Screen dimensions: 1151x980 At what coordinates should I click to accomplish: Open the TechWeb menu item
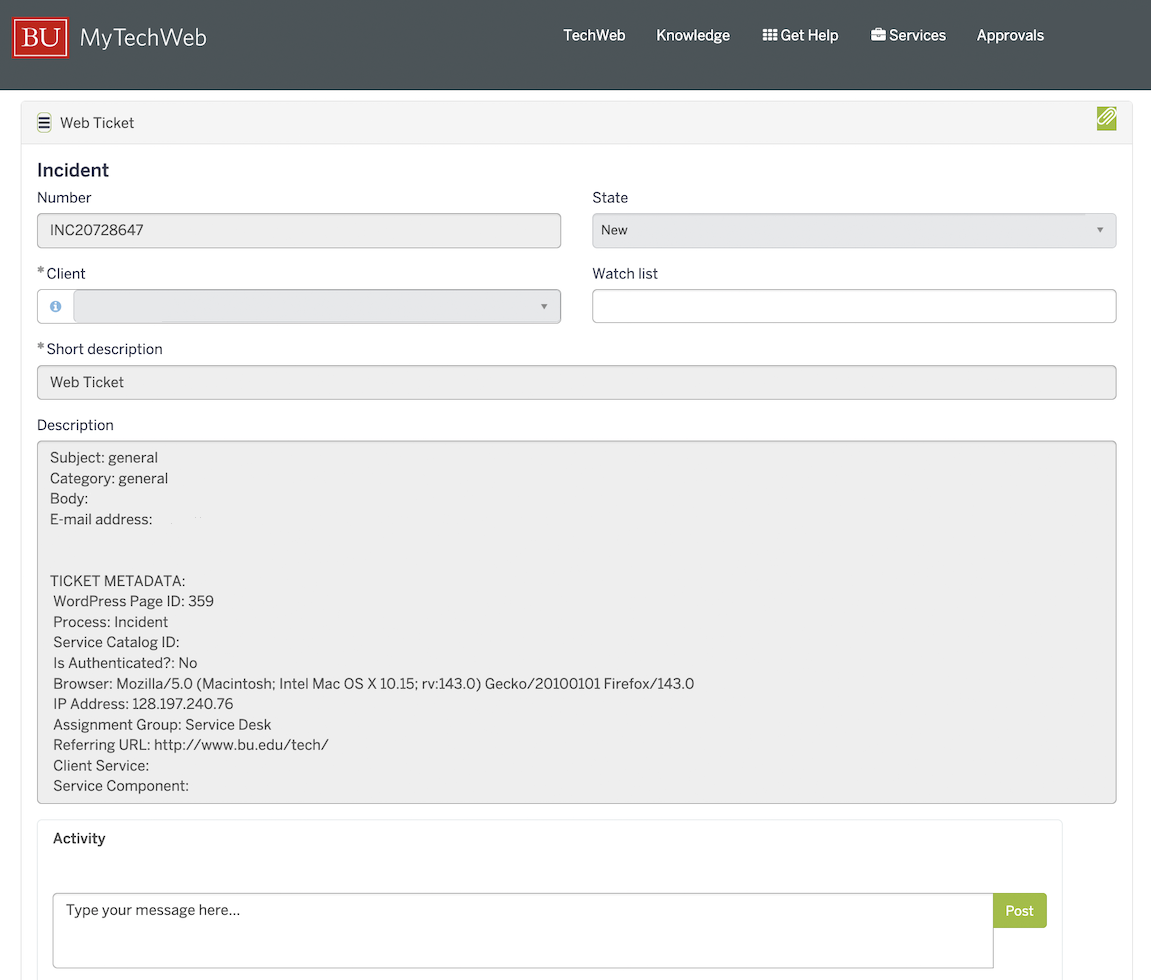click(594, 35)
